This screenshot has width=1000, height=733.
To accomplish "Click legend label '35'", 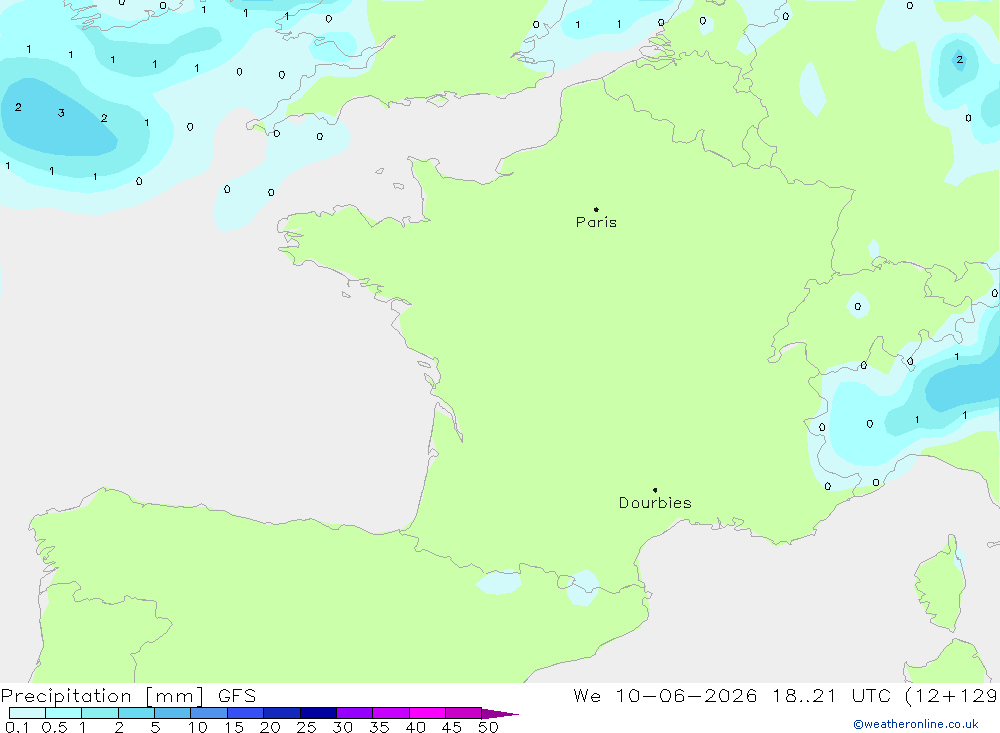I will click(x=379, y=727).
